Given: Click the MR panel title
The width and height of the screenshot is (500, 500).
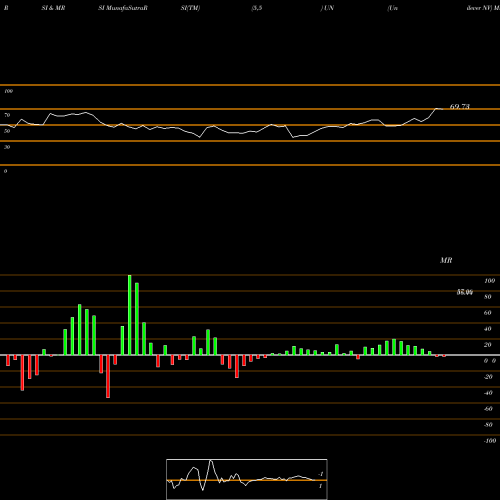Looking at the screenshot, I should click(446, 260).
